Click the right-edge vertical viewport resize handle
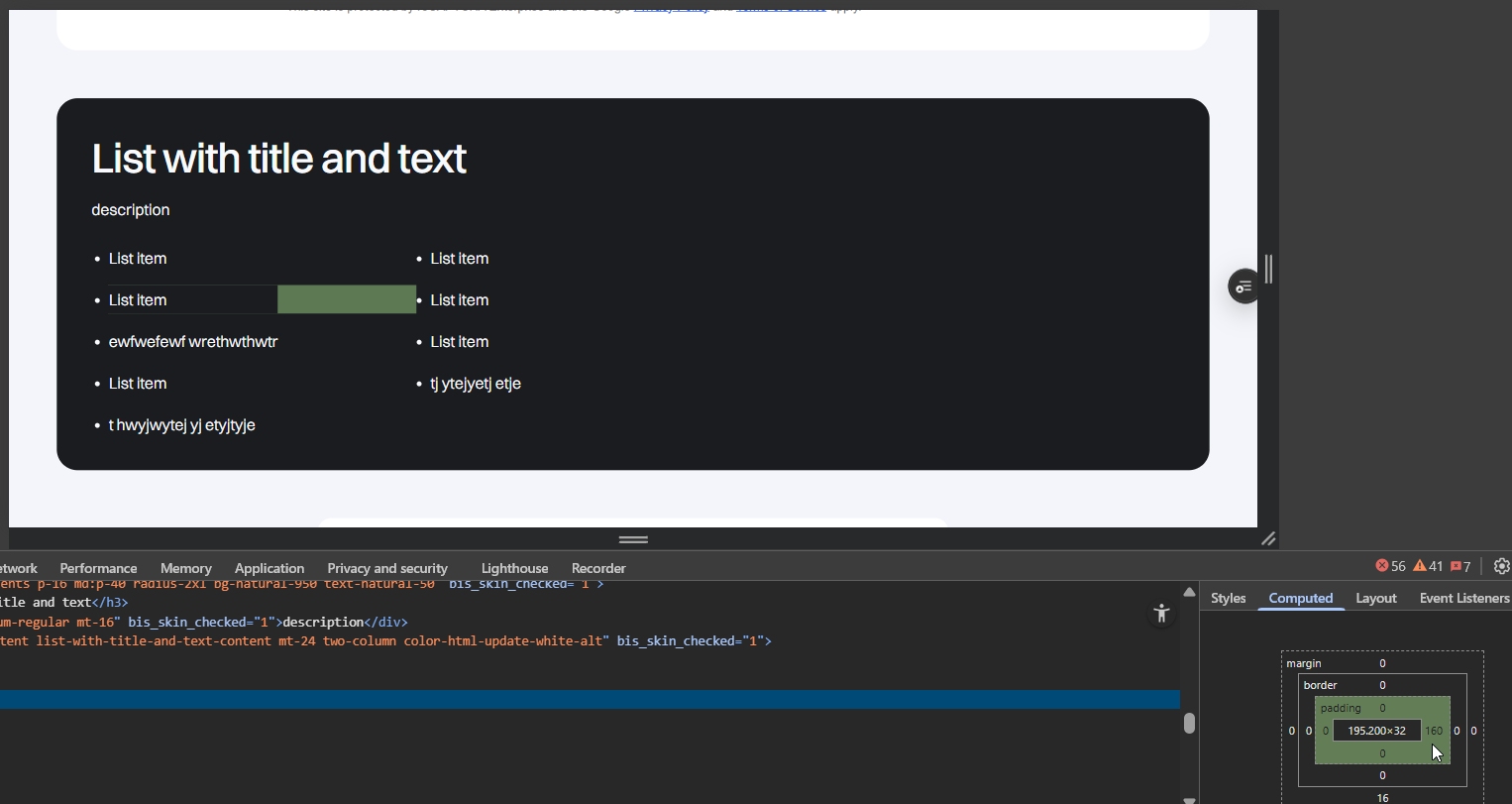The height and width of the screenshot is (804, 1512). tap(1268, 269)
